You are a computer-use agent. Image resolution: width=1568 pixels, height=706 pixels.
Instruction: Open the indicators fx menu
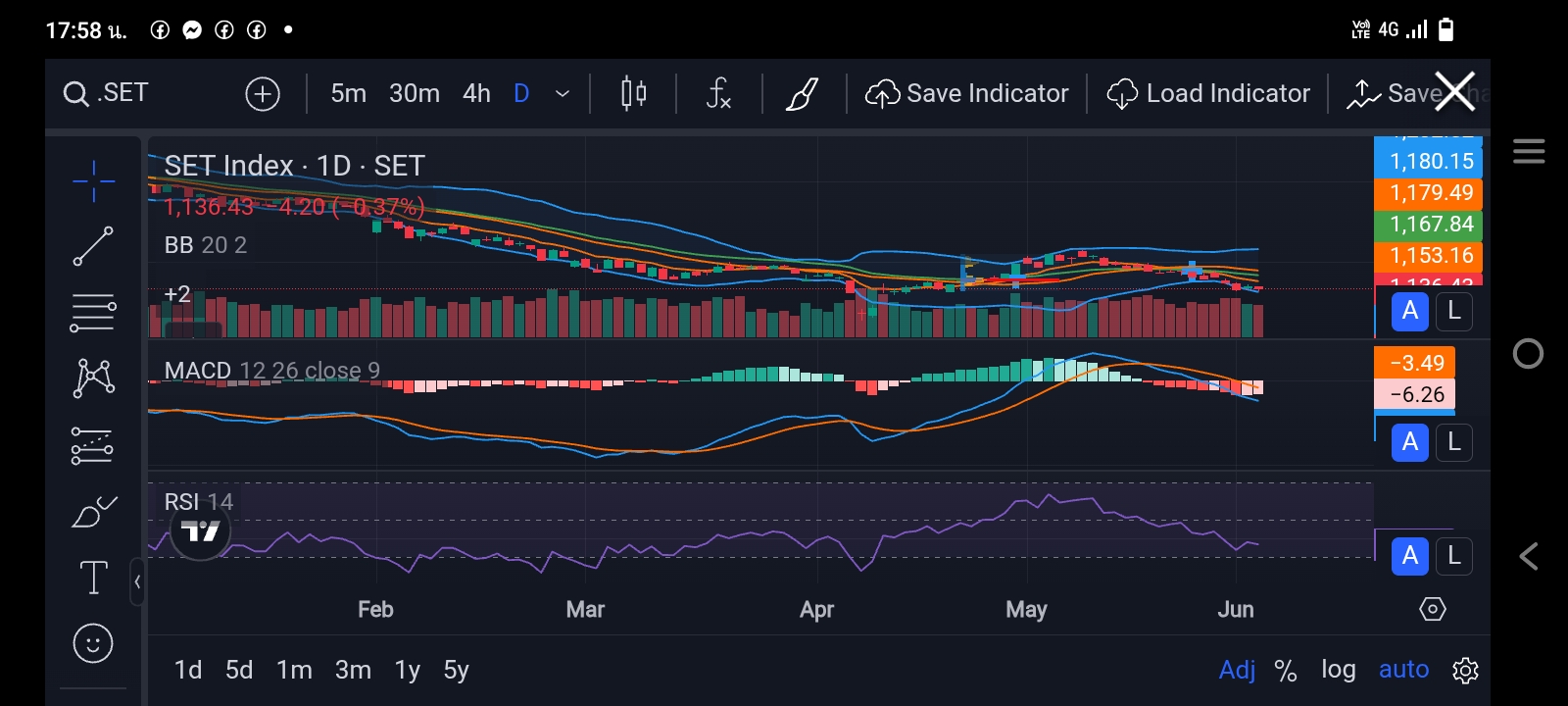point(718,94)
